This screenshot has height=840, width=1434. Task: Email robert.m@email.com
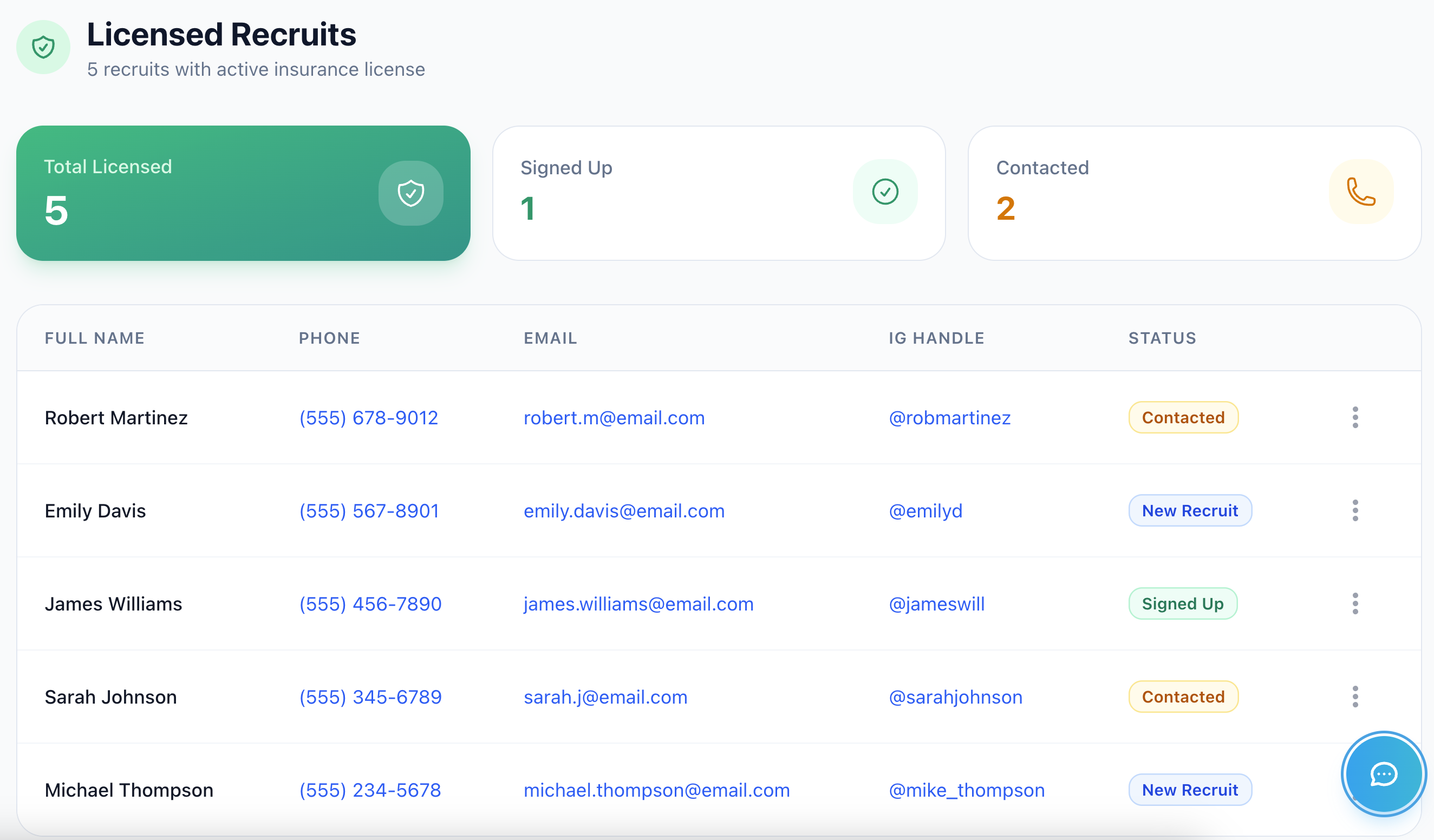pos(614,418)
